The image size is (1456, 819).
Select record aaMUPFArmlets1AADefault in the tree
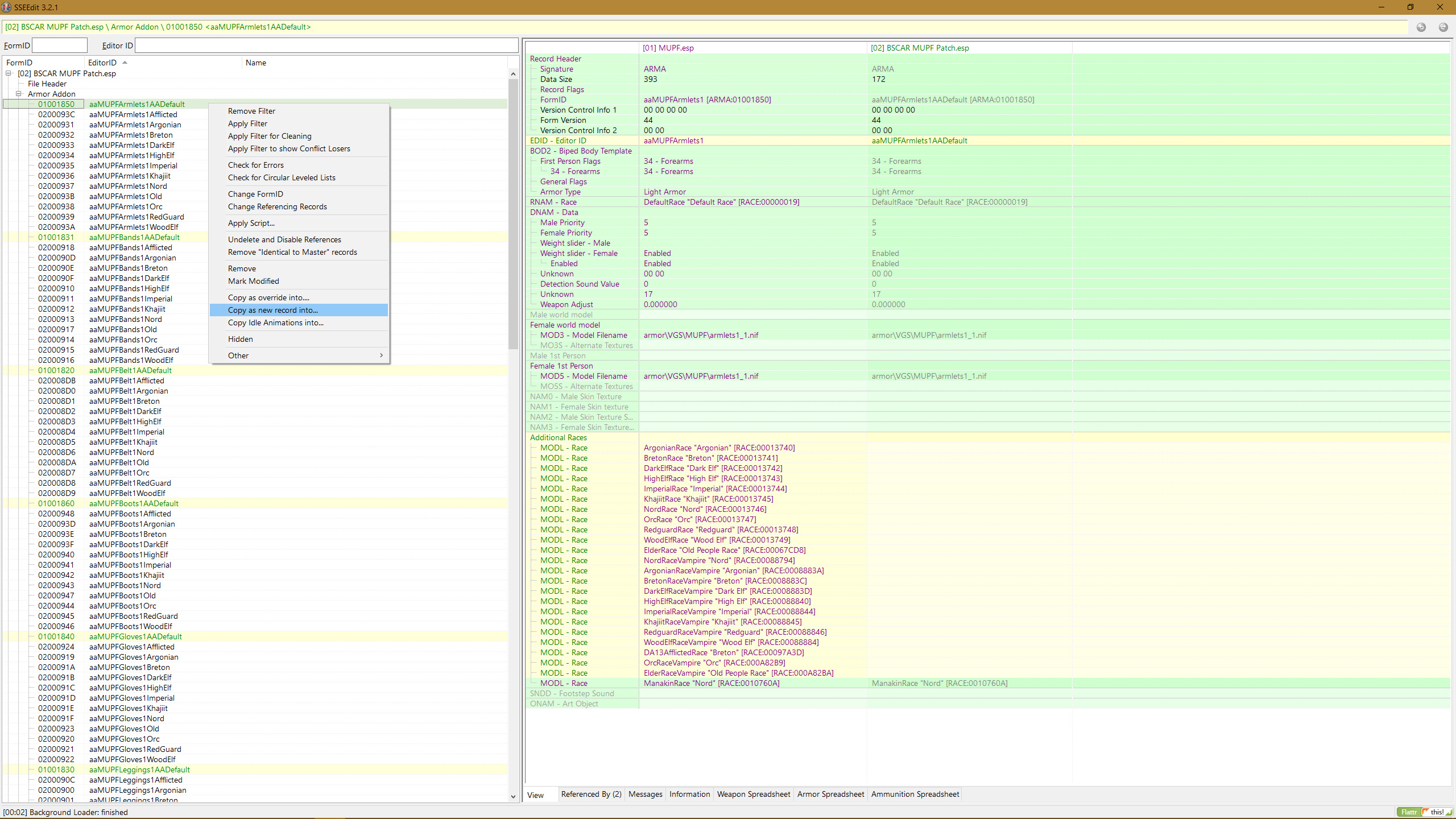click(x=136, y=104)
